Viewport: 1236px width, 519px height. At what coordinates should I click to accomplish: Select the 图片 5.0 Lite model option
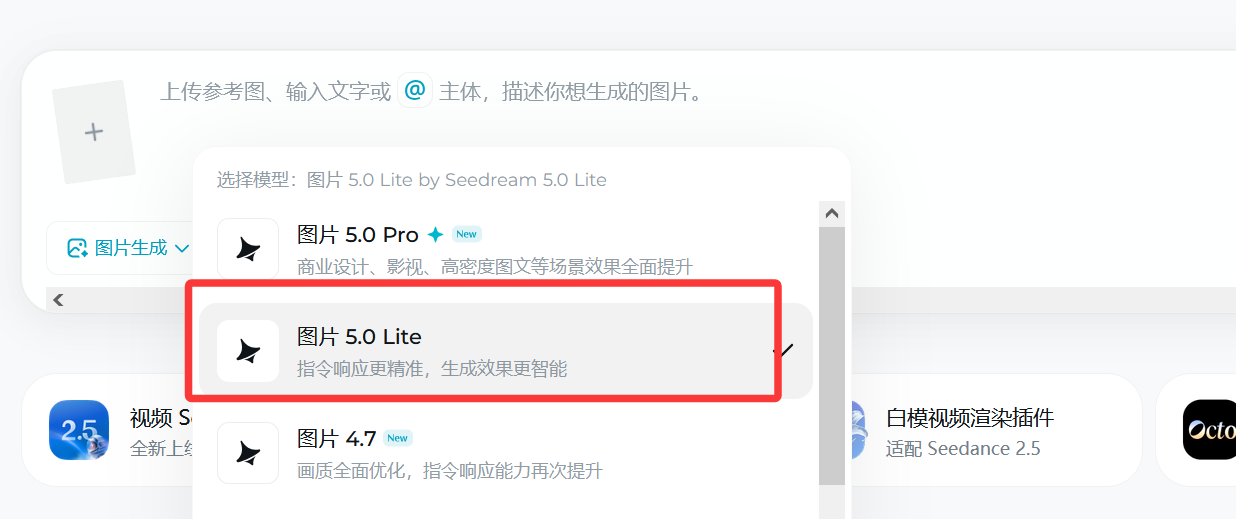[505, 351]
